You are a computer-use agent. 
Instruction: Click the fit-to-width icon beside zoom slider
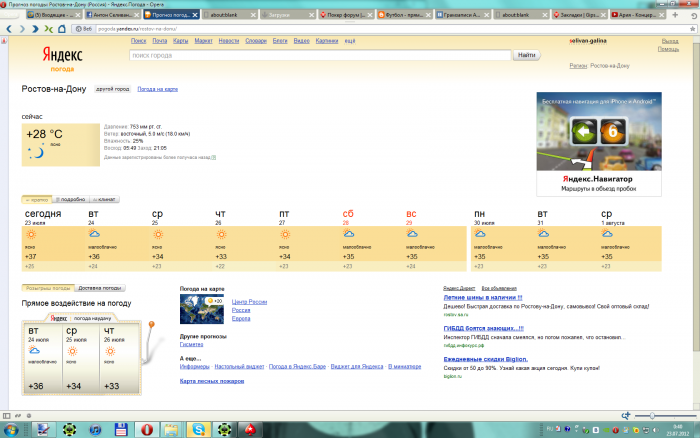[x=626, y=416]
